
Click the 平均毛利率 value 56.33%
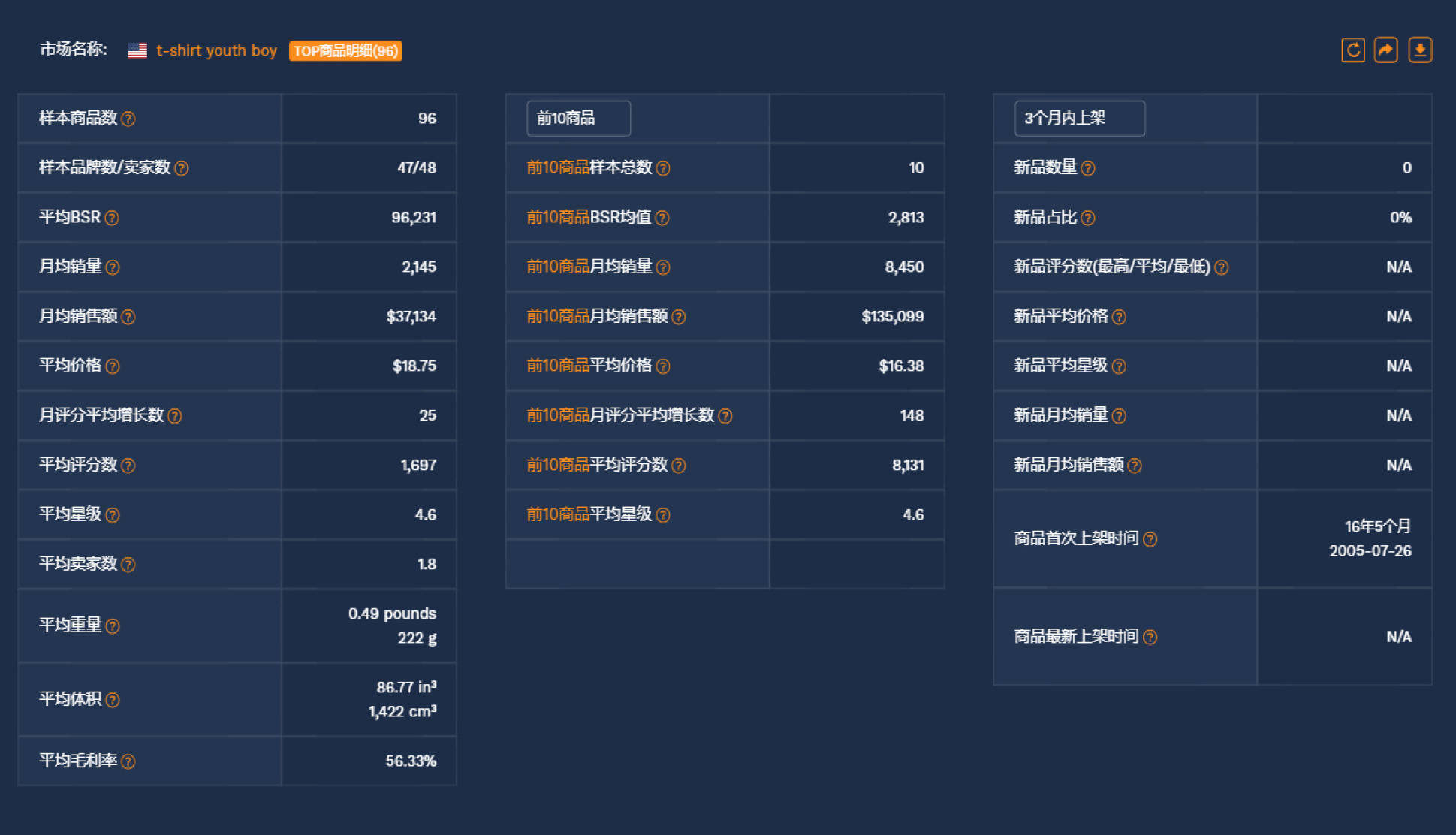[411, 761]
